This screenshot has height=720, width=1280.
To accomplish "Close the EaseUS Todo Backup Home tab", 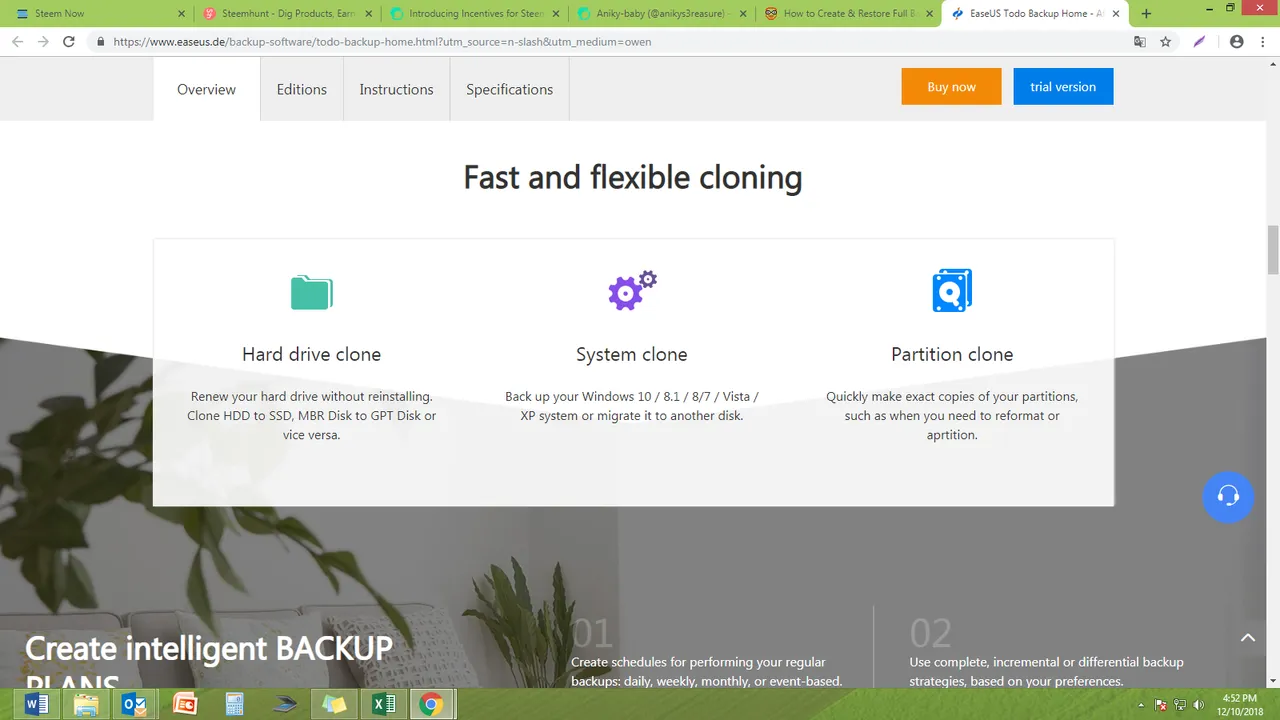I will point(1118,14).
